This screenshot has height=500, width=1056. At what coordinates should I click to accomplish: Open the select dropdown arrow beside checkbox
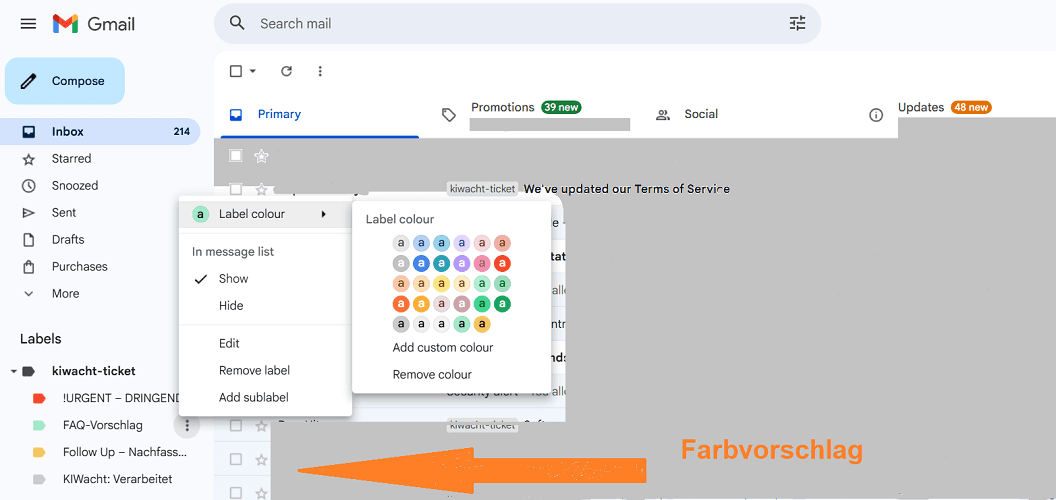click(x=253, y=71)
